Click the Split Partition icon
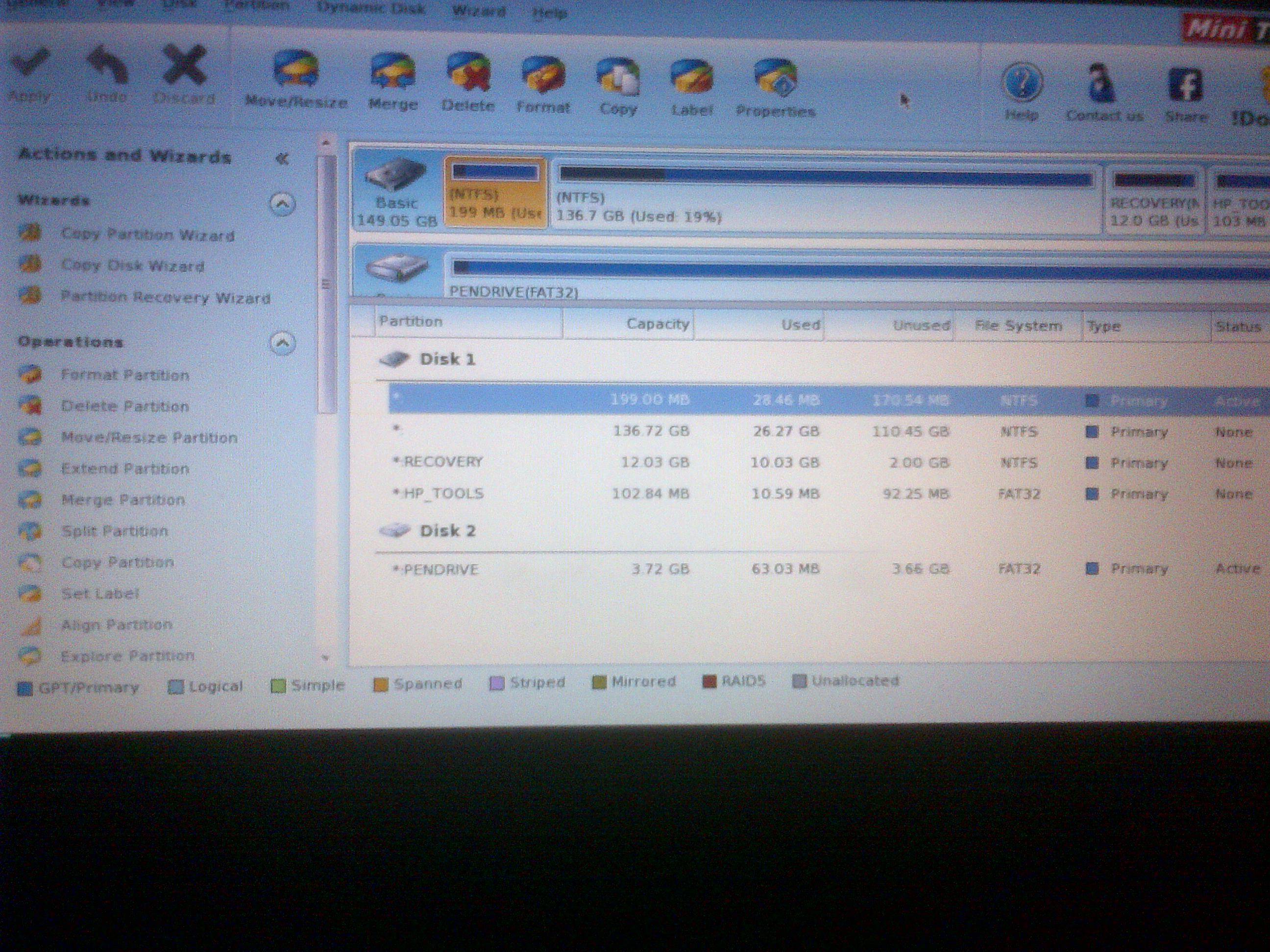 pyautogui.click(x=30, y=531)
